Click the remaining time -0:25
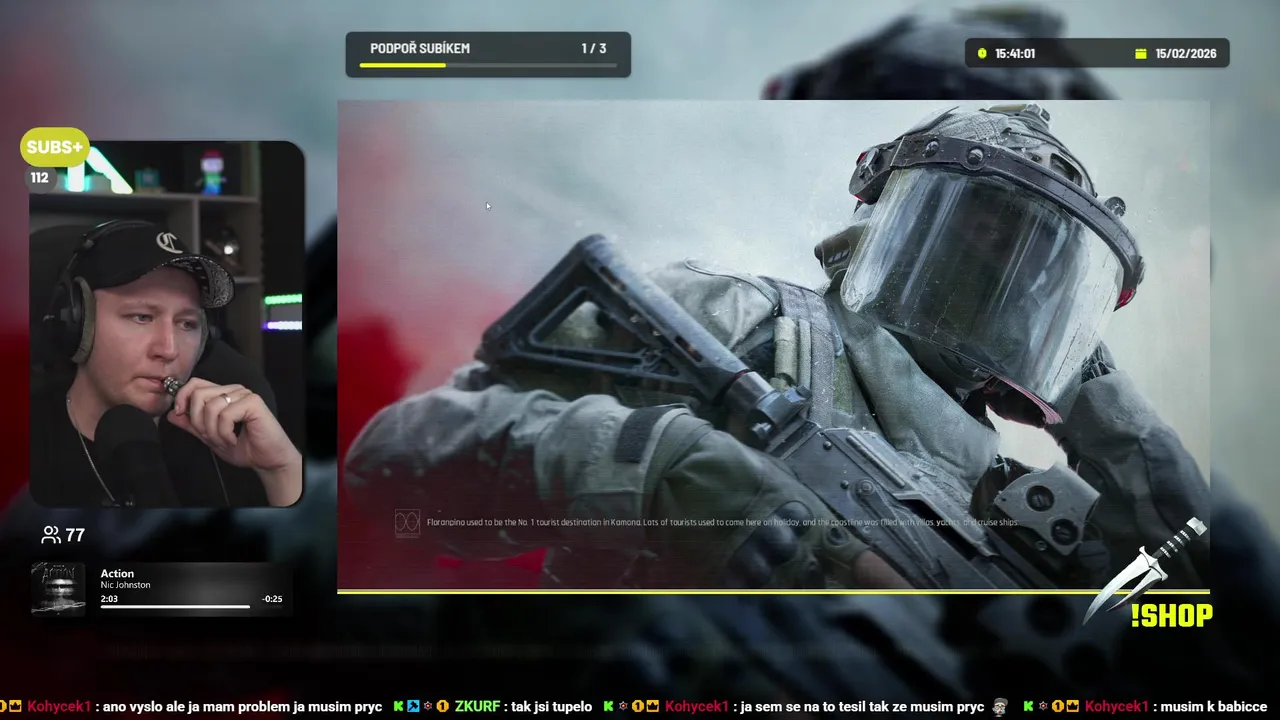The image size is (1280, 720). (272, 599)
